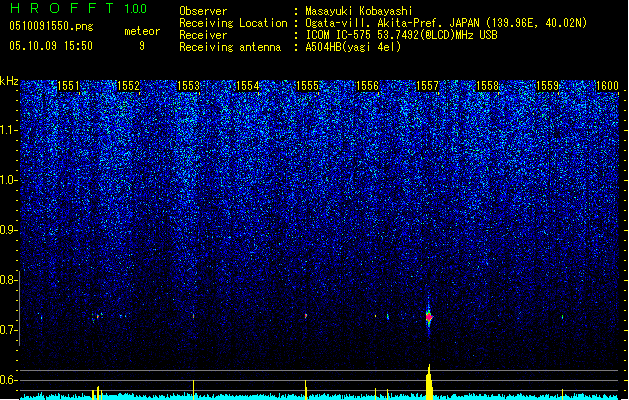629x400 pixels.
Task: Click the 1553 time marker
Action: [x=188, y=86]
